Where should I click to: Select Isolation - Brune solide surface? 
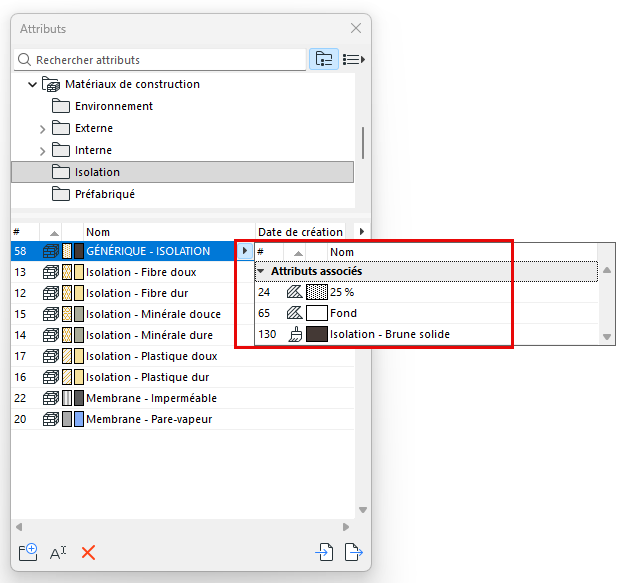tap(426, 334)
